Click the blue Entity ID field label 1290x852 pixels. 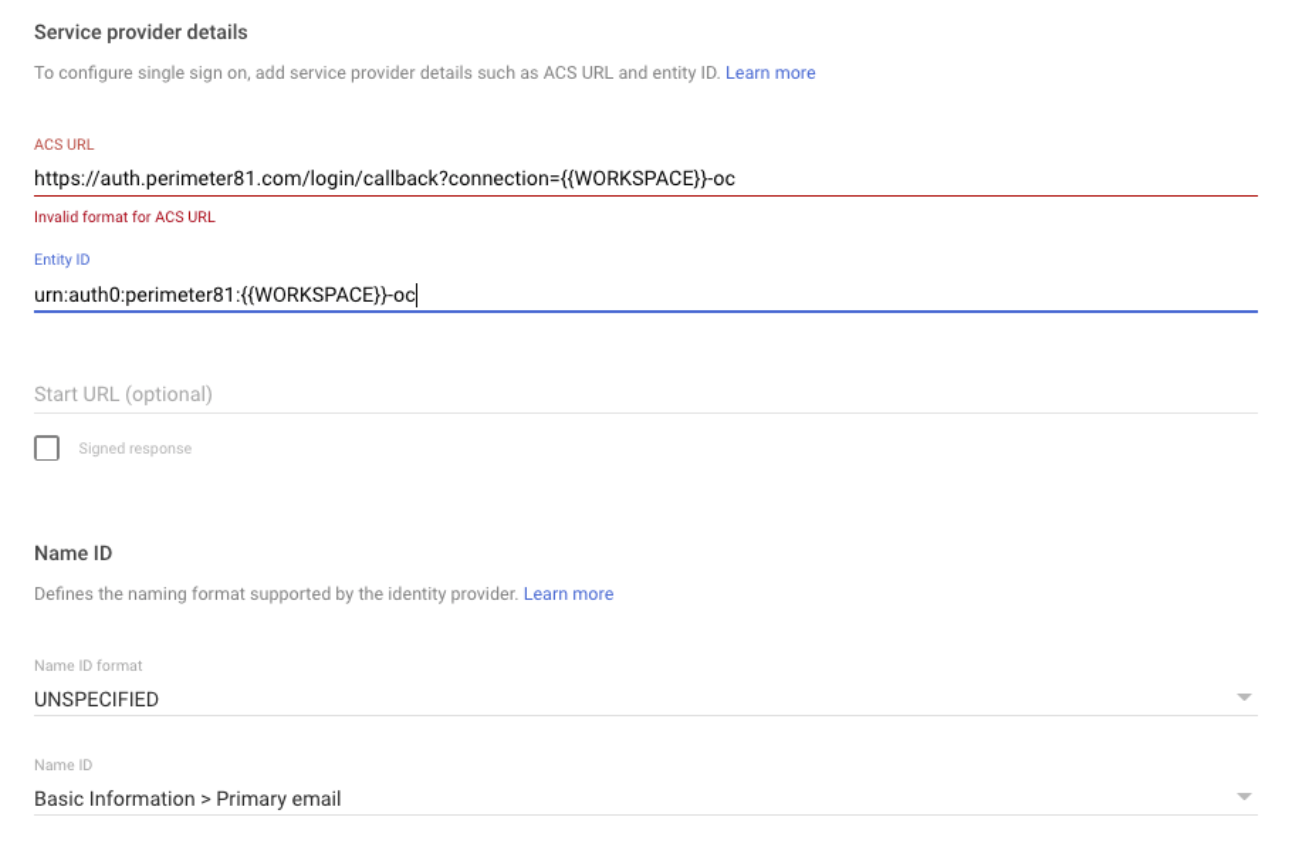click(62, 260)
